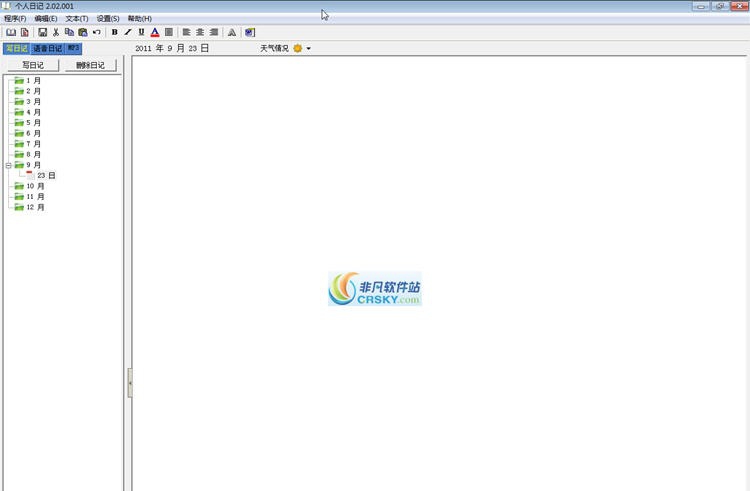Copy text using the copy icon
750x491 pixels.
[69, 32]
